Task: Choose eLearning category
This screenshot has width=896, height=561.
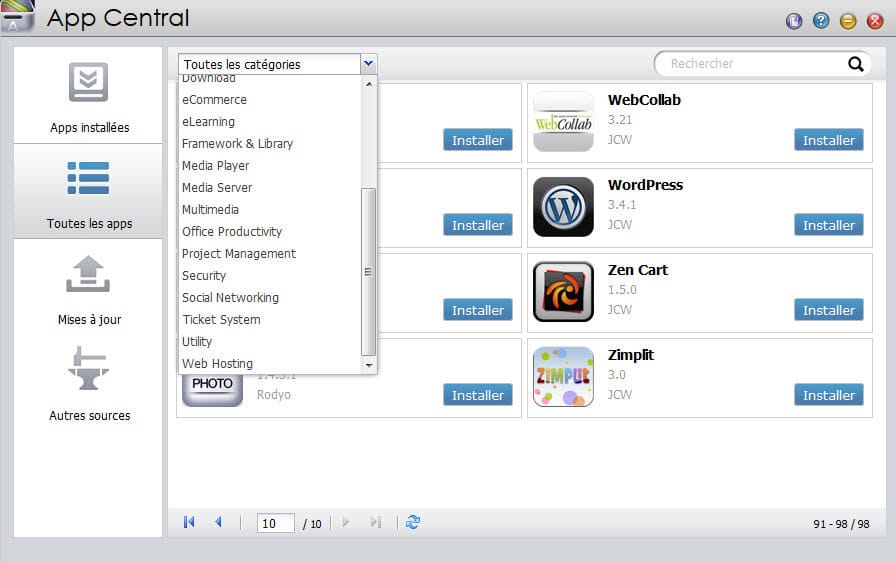Action: click(270, 122)
